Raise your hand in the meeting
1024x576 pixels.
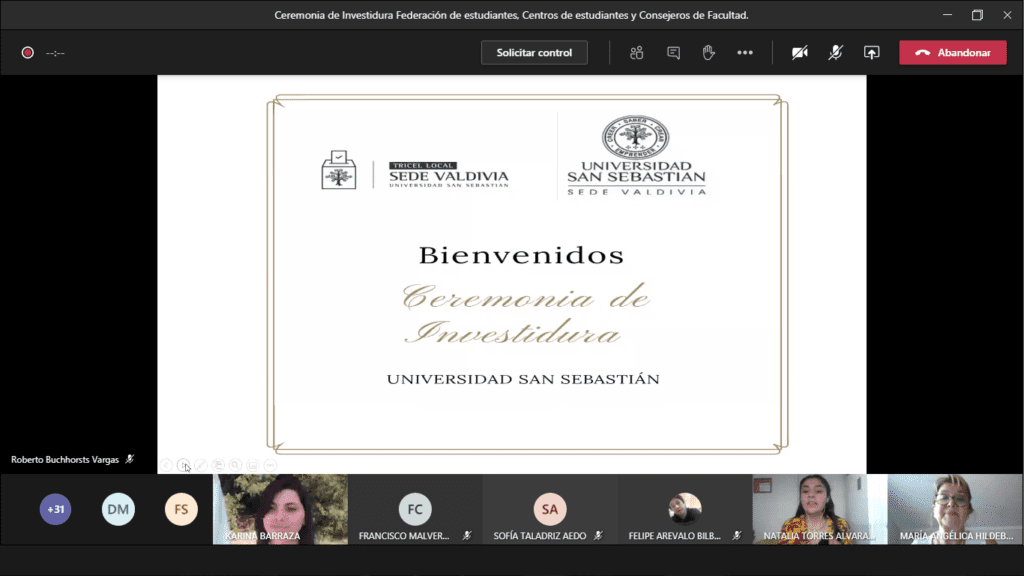click(709, 53)
